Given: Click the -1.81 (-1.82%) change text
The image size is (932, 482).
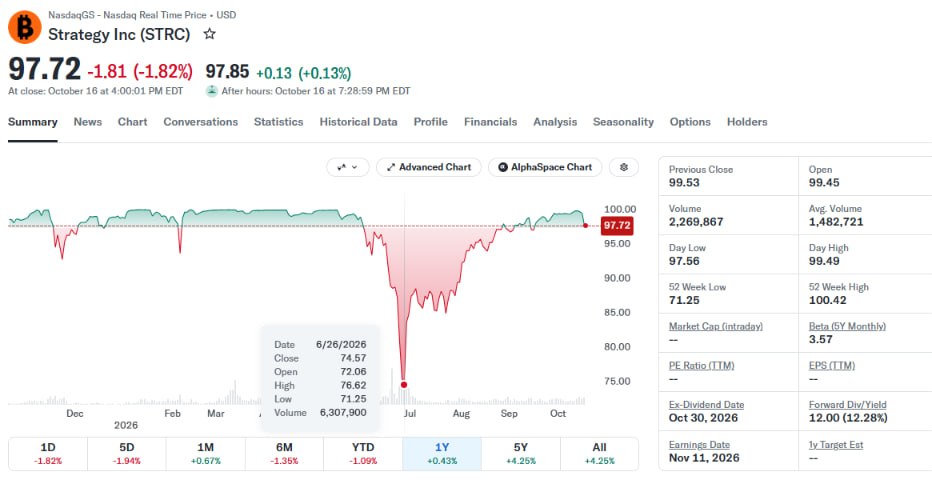Looking at the screenshot, I should click(140, 72).
